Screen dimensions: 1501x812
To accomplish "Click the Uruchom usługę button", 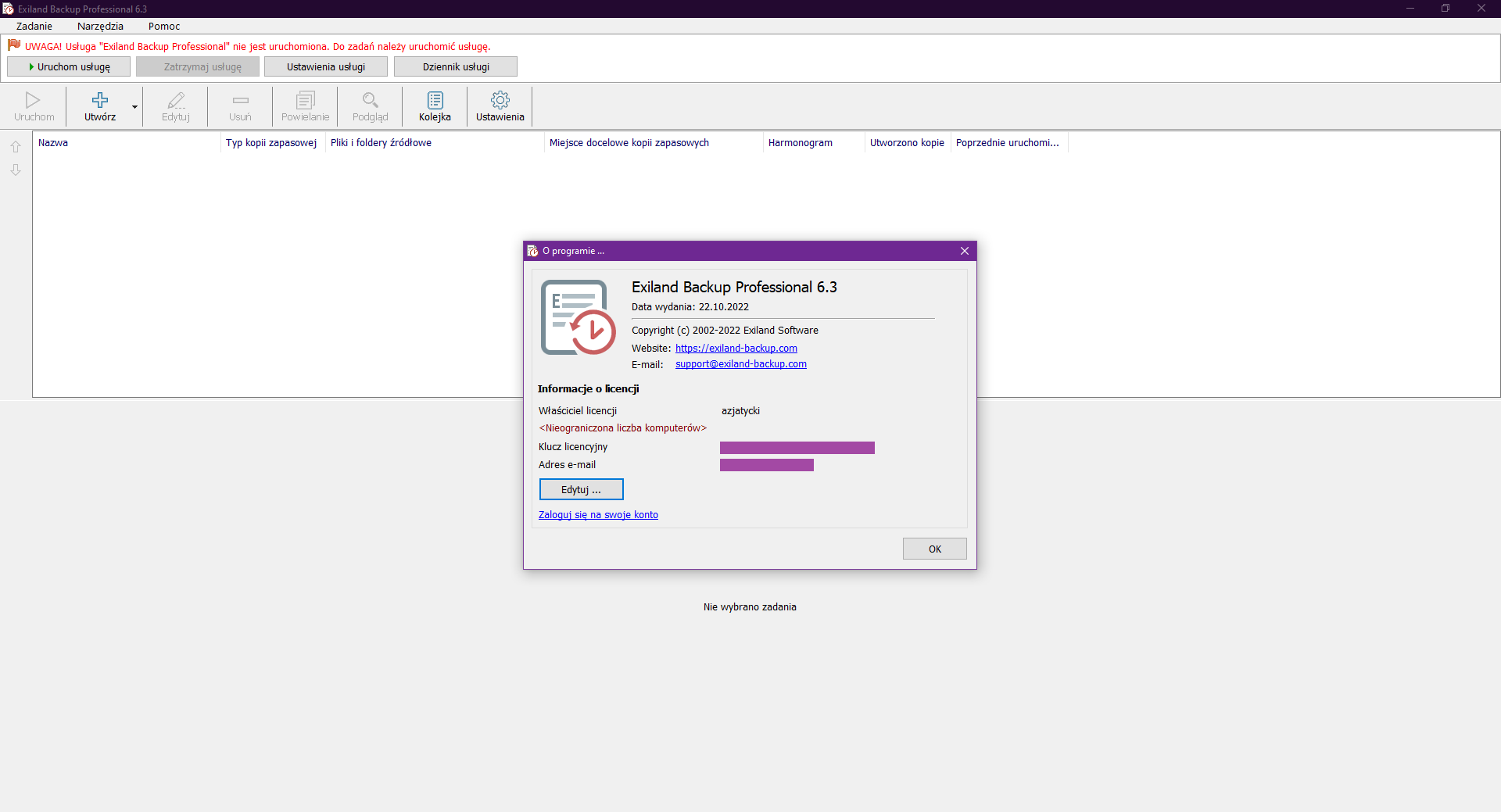I will pos(69,67).
